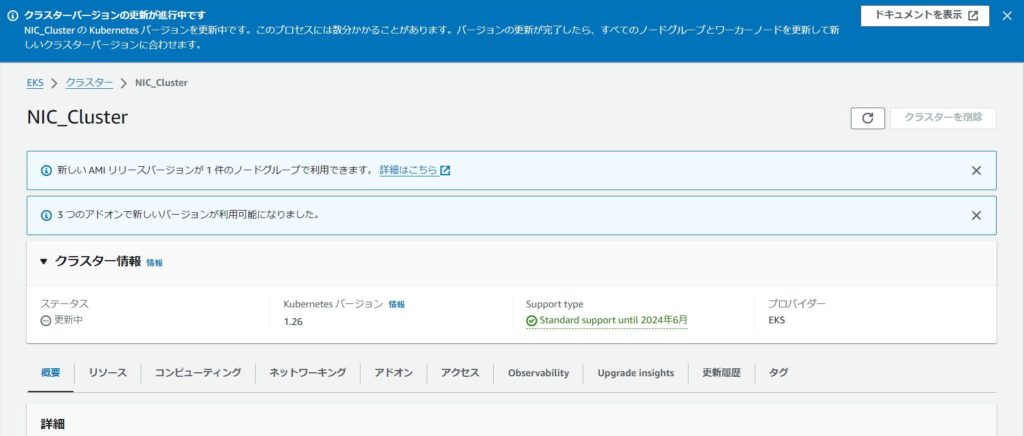This screenshot has height=436, width=1024.
Task: Click the info icon in add-on notice
Action: point(46,215)
